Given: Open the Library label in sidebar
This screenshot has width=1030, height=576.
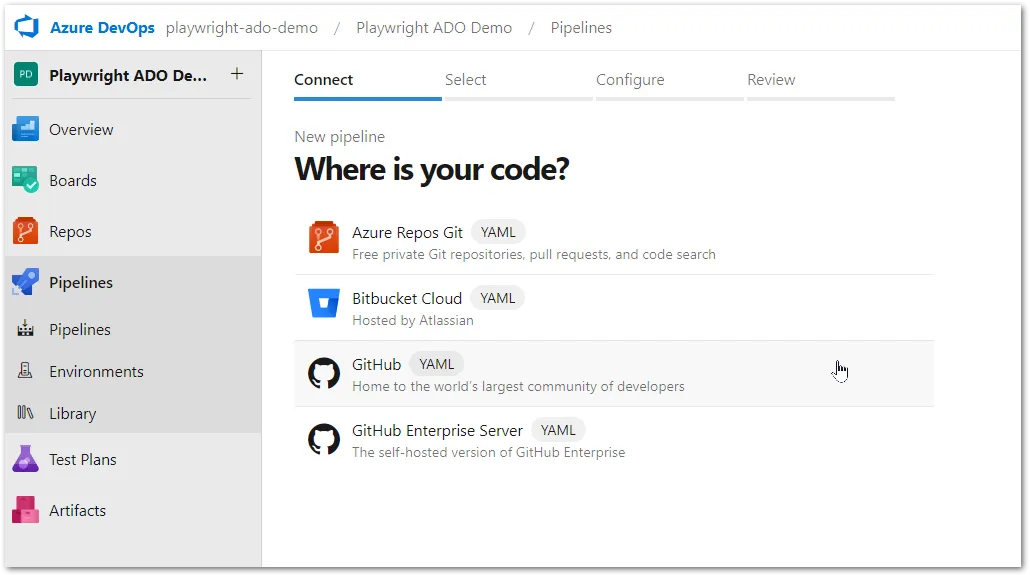Looking at the screenshot, I should point(73,413).
